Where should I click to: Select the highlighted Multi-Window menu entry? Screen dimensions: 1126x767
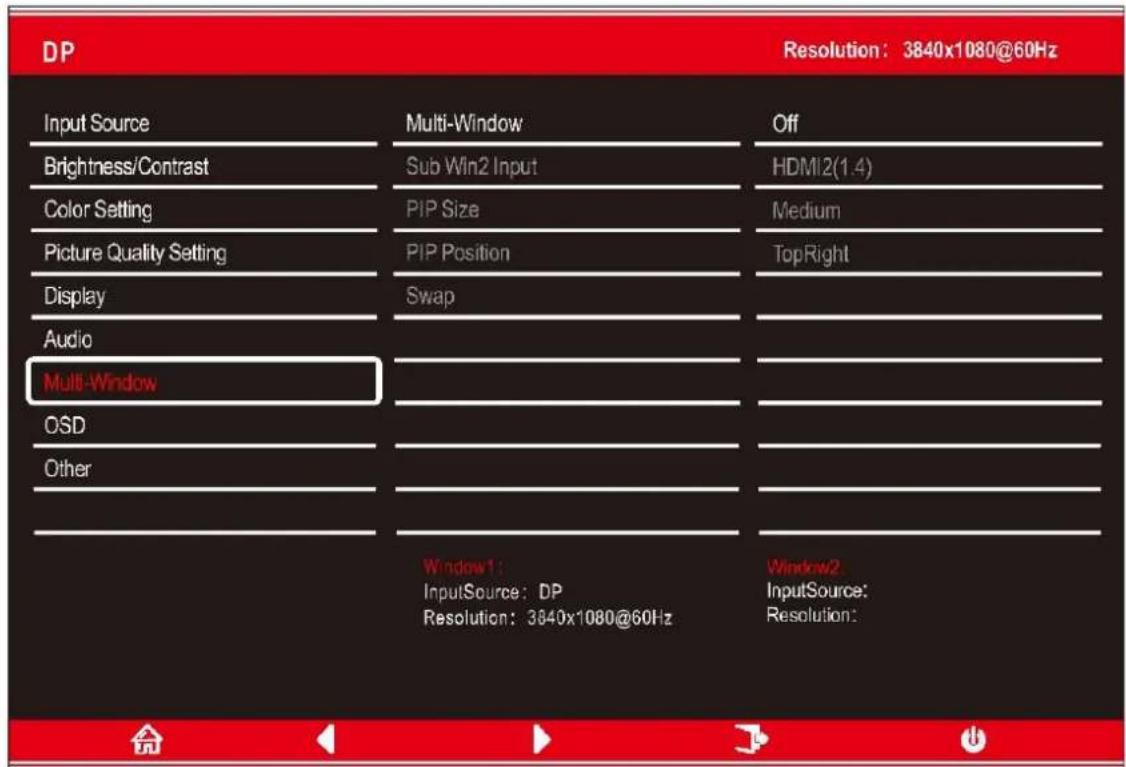(204, 381)
